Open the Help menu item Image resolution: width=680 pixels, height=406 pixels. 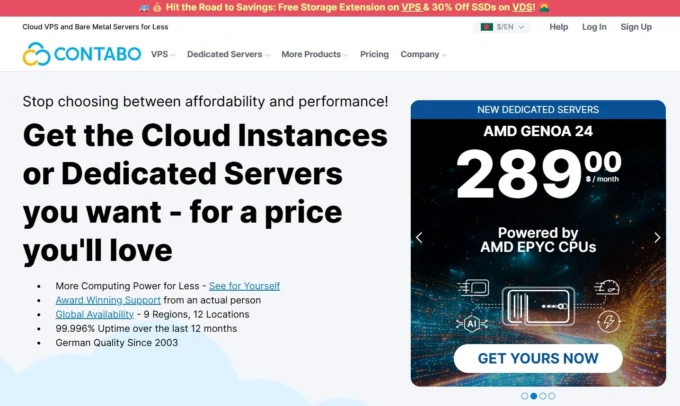[558, 27]
